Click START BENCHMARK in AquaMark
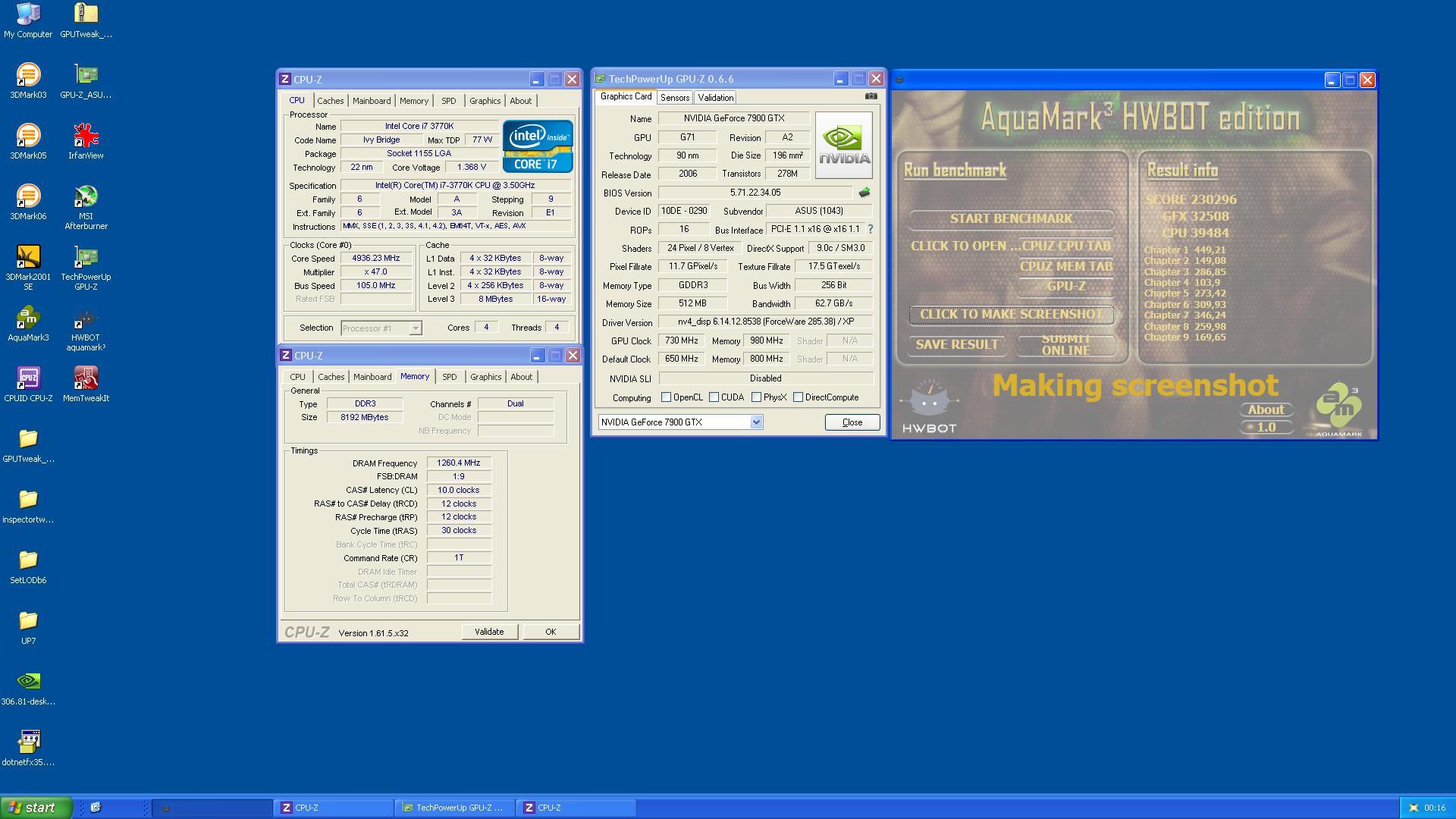This screenshot has width=1456, height=819. tap(1011, 219)
